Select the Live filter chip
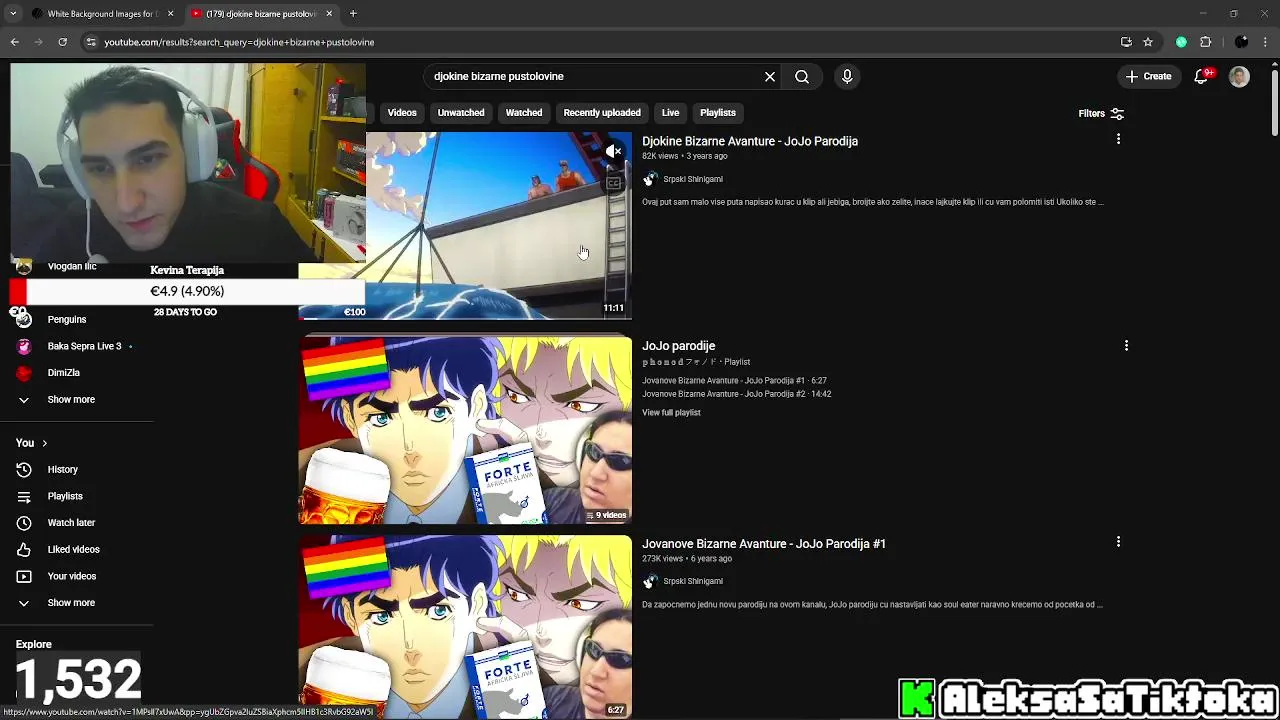 (670, 112)
